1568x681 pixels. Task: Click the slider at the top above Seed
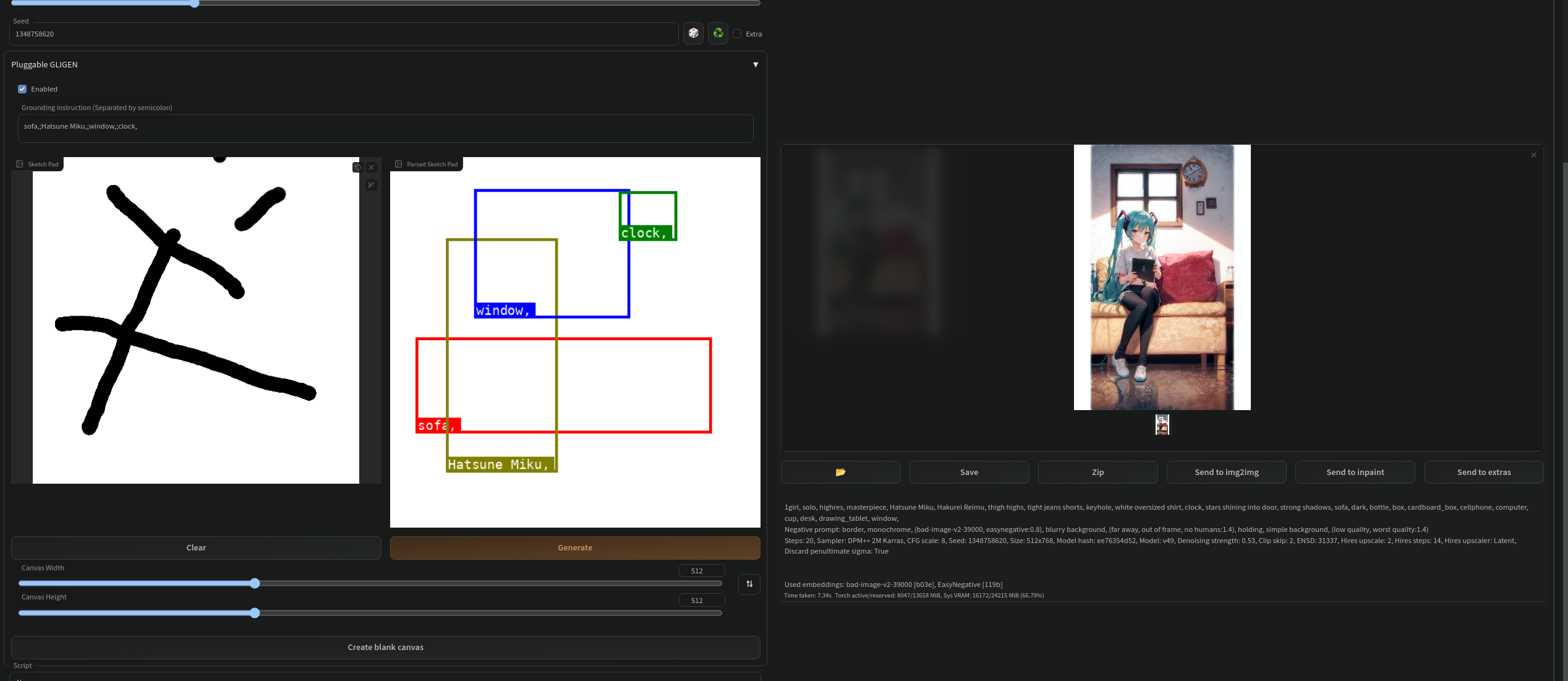(x=386, y=3)
